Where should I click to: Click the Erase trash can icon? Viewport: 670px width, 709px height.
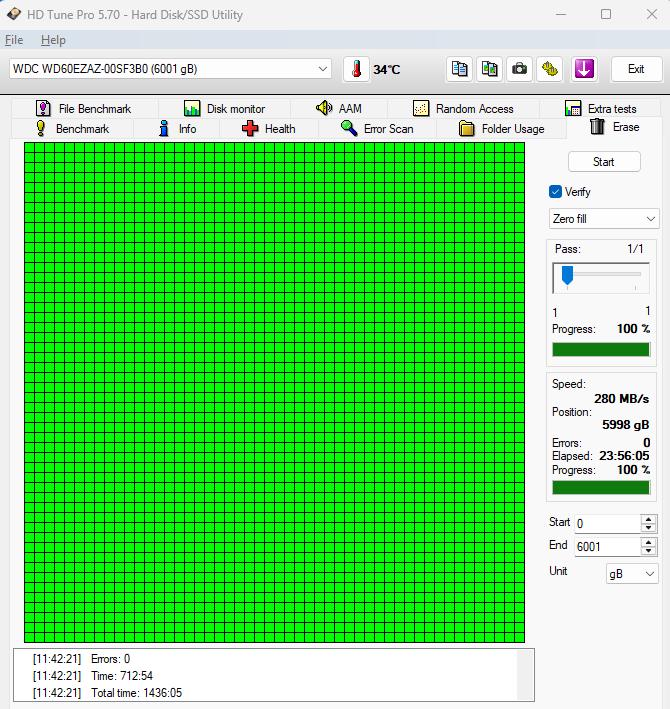[x=597, y=126]
